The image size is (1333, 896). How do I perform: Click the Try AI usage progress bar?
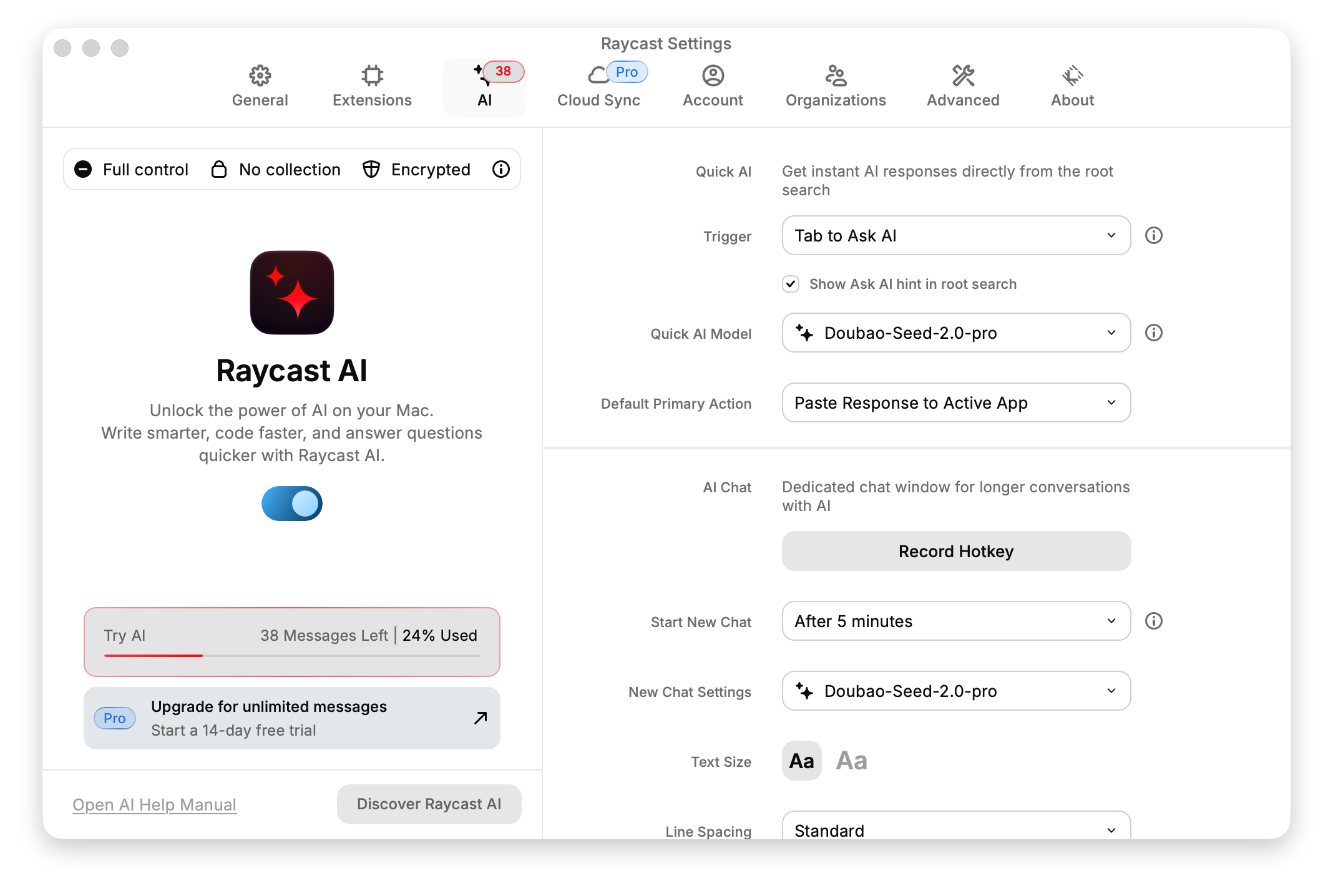(292, 656)
